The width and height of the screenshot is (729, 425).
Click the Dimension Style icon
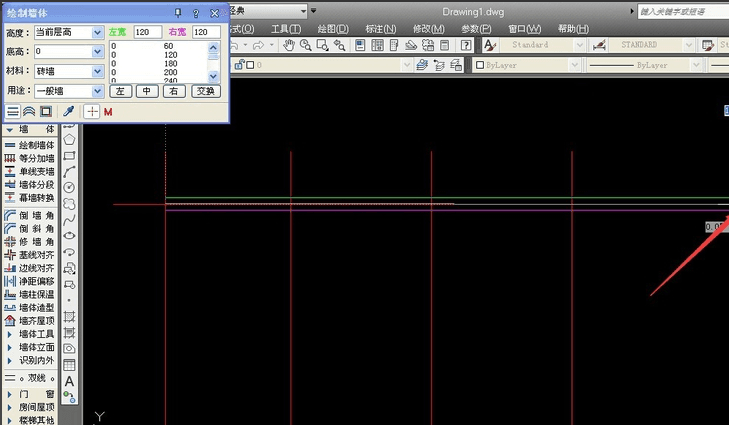[599, 45]
